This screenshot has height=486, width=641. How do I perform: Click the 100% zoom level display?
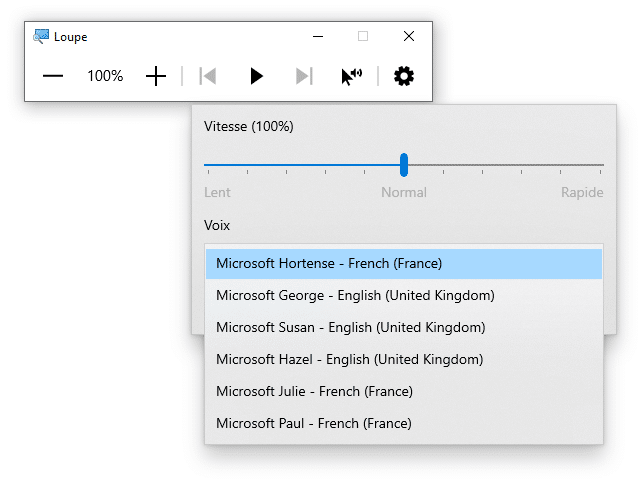(105, 76)
